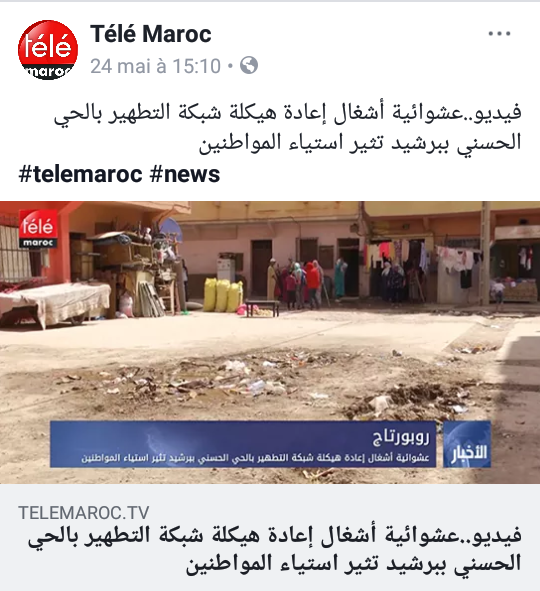Viewport: 540px width, 591px height.
Task: Click the روبورتاج banner in video
Action: pos(401,436)
